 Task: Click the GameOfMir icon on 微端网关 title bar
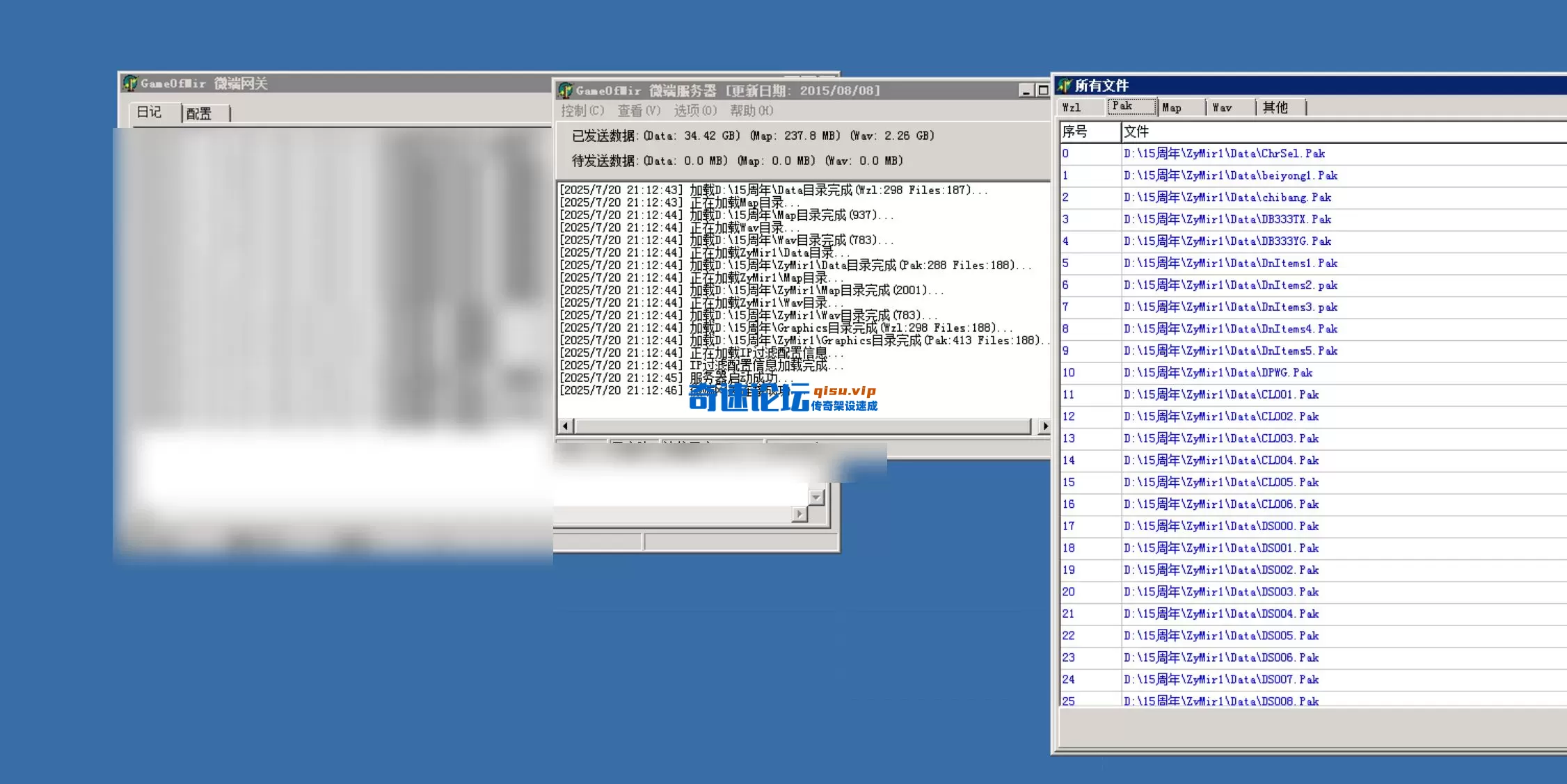(130, 83)
